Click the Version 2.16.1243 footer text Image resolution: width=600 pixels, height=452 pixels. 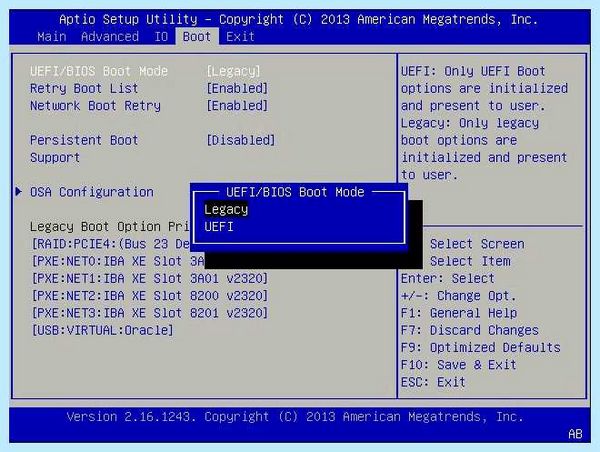(x=295, y=417)
